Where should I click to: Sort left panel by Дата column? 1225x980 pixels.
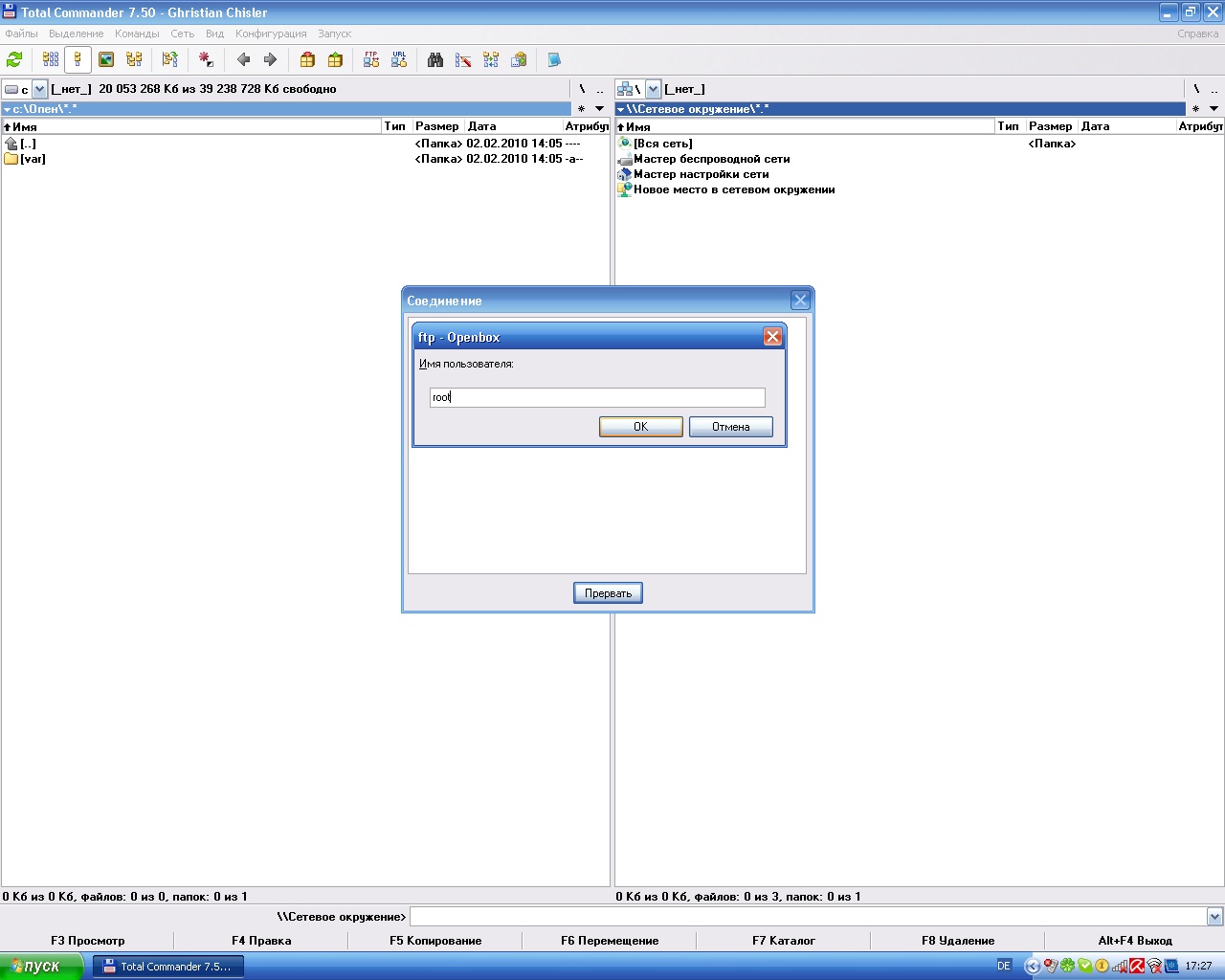pos(513,126)
